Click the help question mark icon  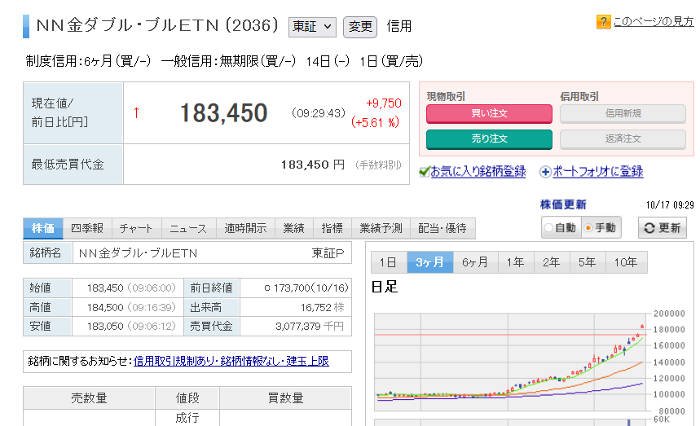604,21
